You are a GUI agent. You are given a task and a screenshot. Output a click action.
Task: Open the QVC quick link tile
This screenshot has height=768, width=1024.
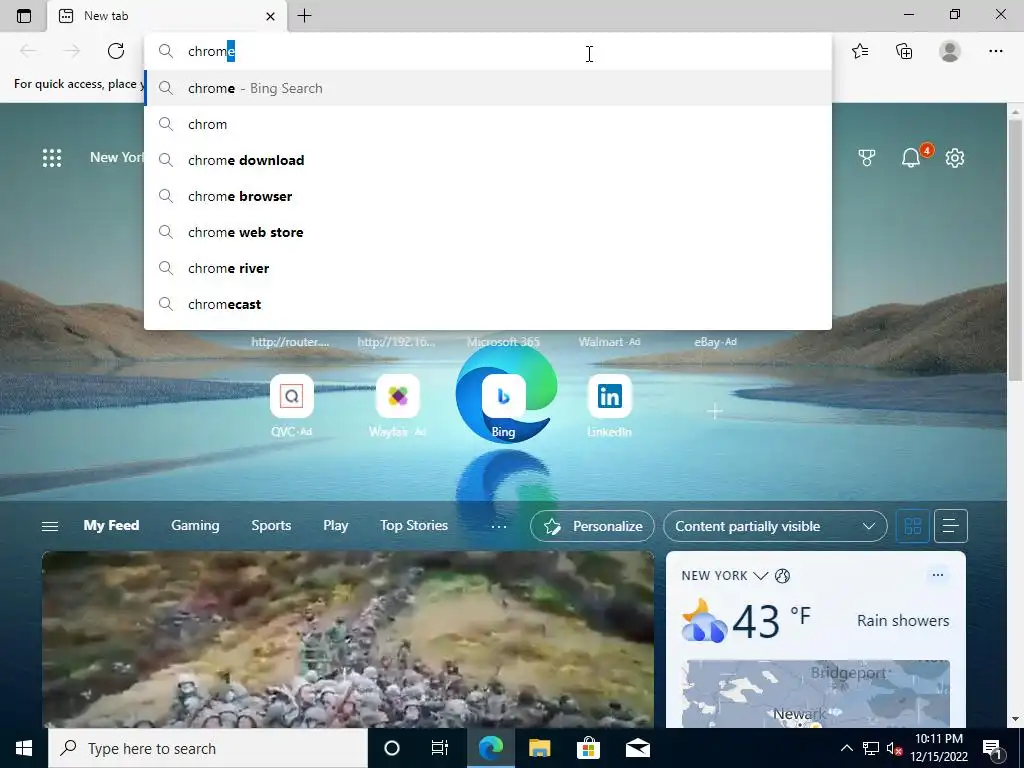pyautogui.click(x=292, y=396)
